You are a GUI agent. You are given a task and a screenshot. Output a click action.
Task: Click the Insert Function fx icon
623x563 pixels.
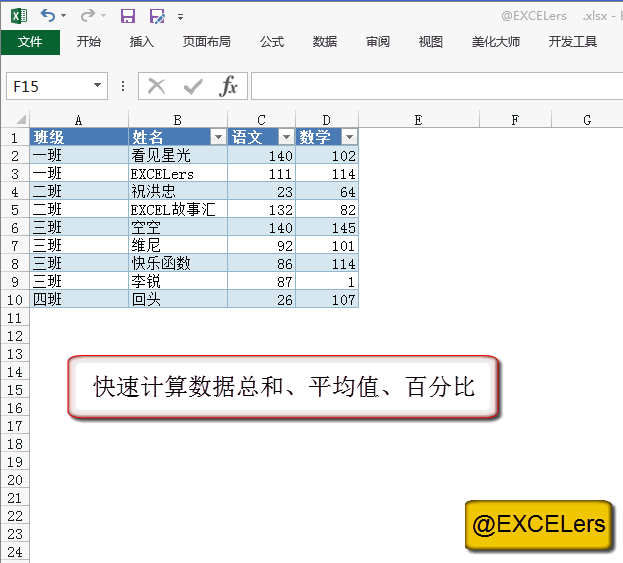229,86
